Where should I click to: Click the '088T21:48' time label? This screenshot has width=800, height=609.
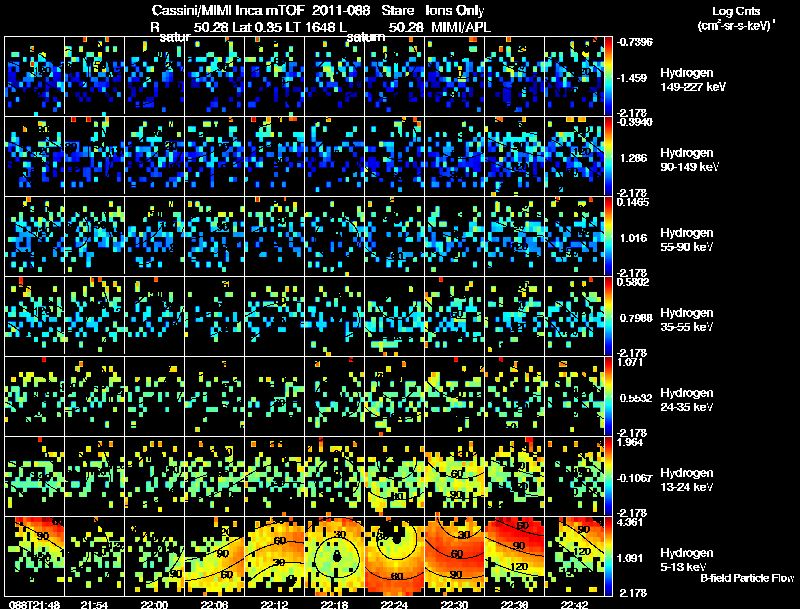pos(34,604)
